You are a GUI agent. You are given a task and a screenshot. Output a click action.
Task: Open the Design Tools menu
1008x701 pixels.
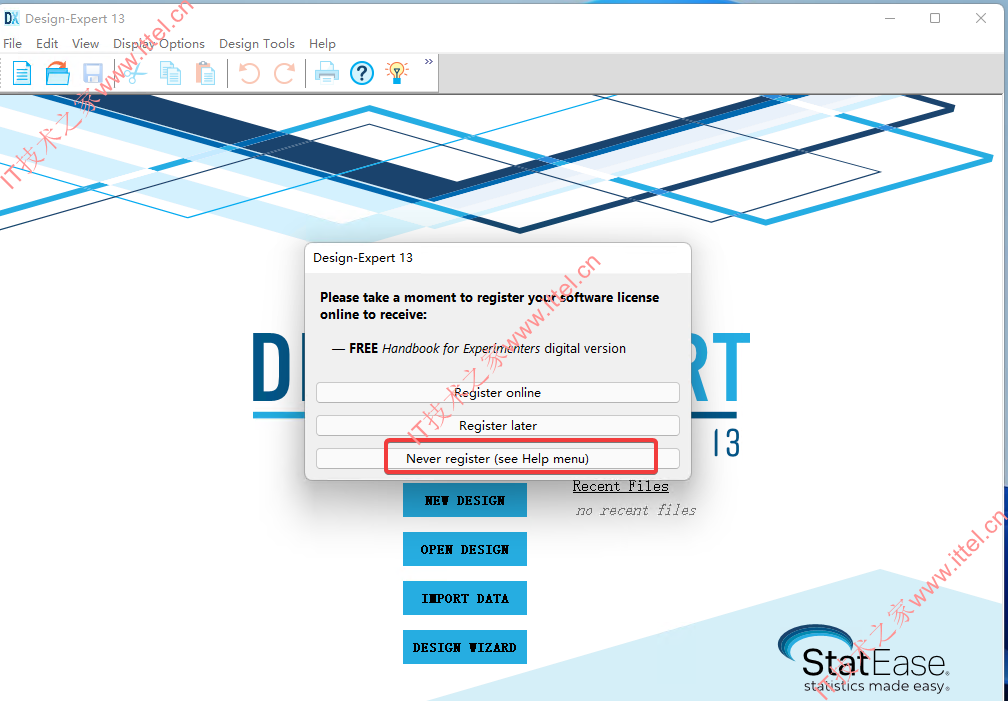256,44
